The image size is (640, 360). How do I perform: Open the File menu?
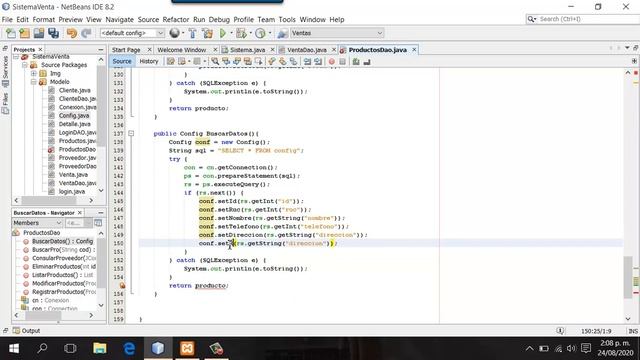7,20
